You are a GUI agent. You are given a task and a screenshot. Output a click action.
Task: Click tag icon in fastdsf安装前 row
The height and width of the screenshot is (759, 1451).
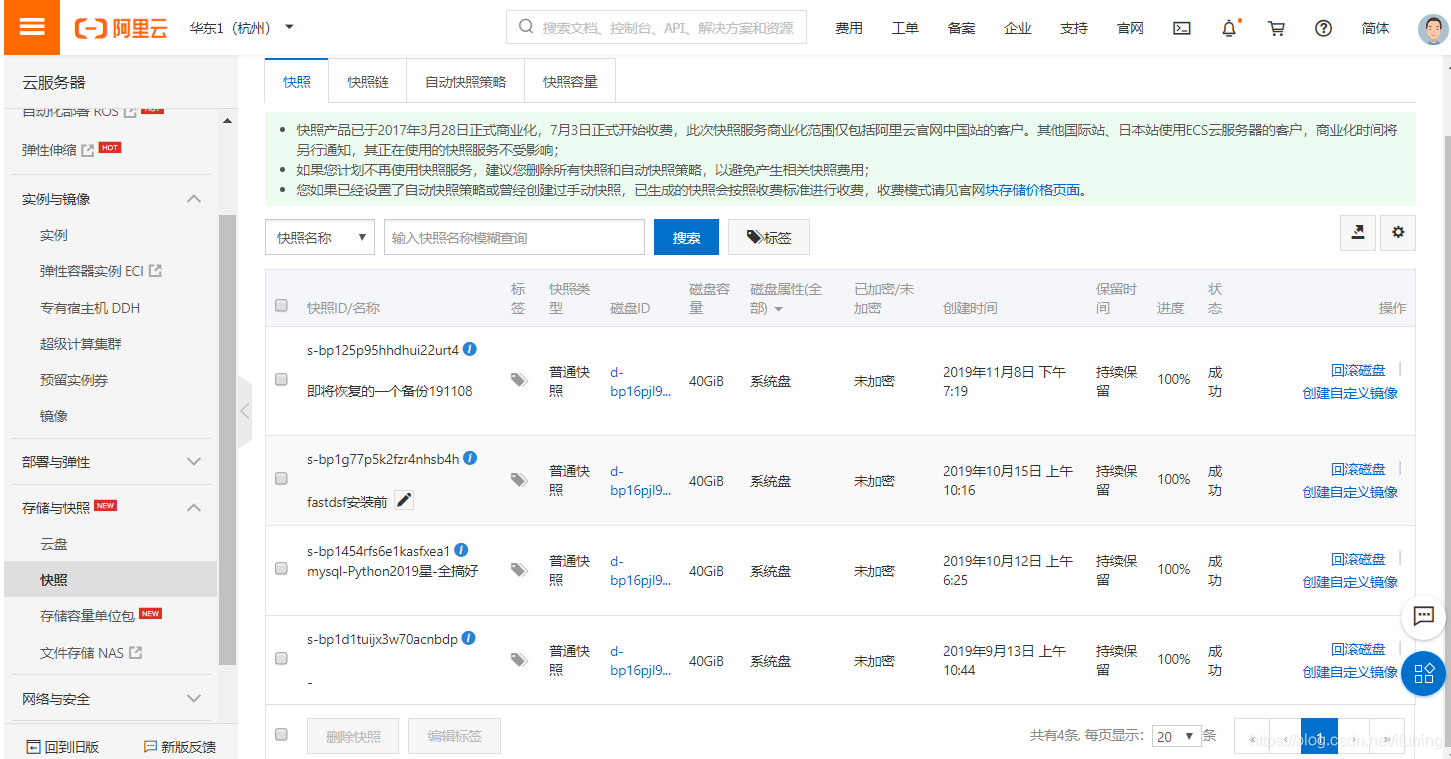click(x=519, y=480)
